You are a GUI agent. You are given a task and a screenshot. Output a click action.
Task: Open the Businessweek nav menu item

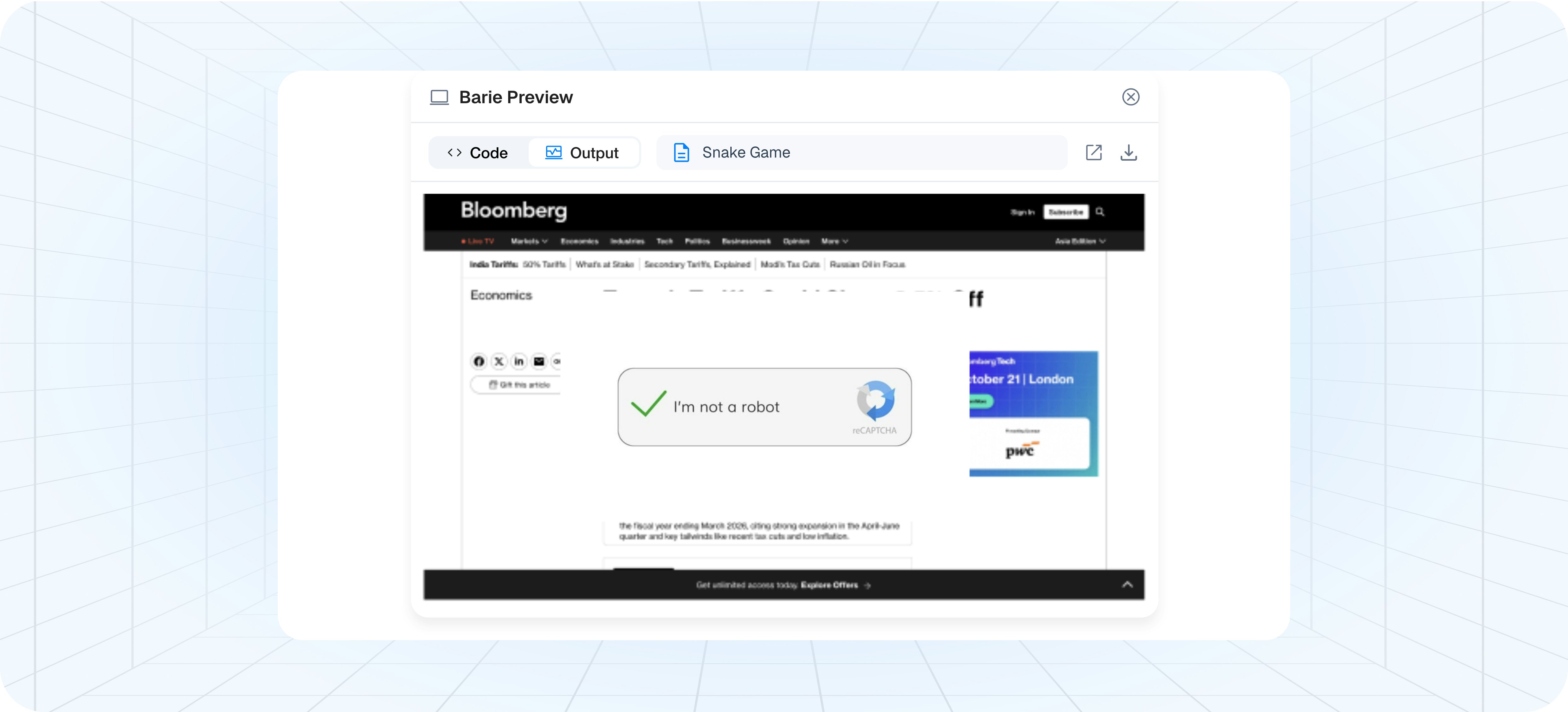(745, 241)
